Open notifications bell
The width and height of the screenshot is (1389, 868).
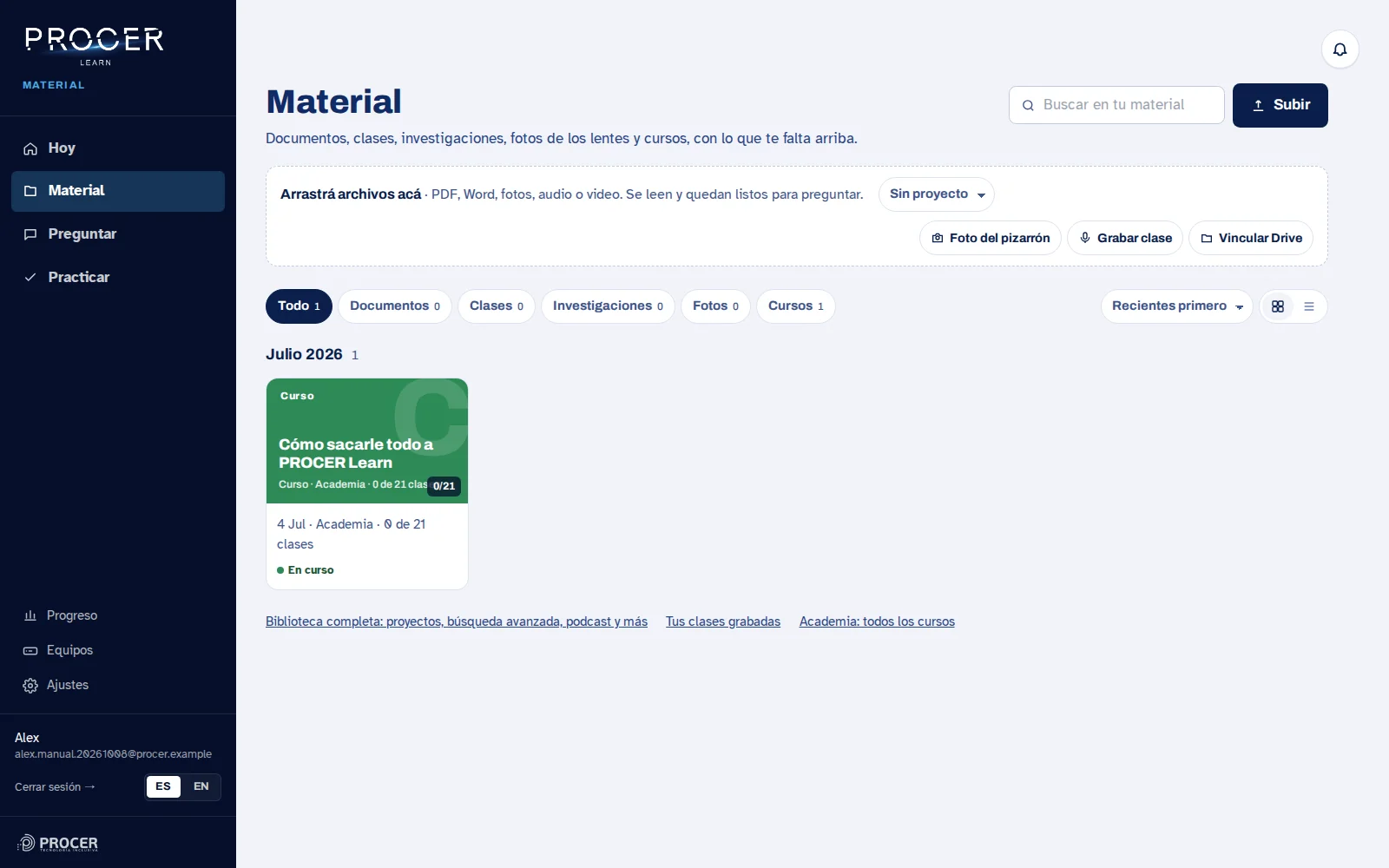coord(1340,49)
